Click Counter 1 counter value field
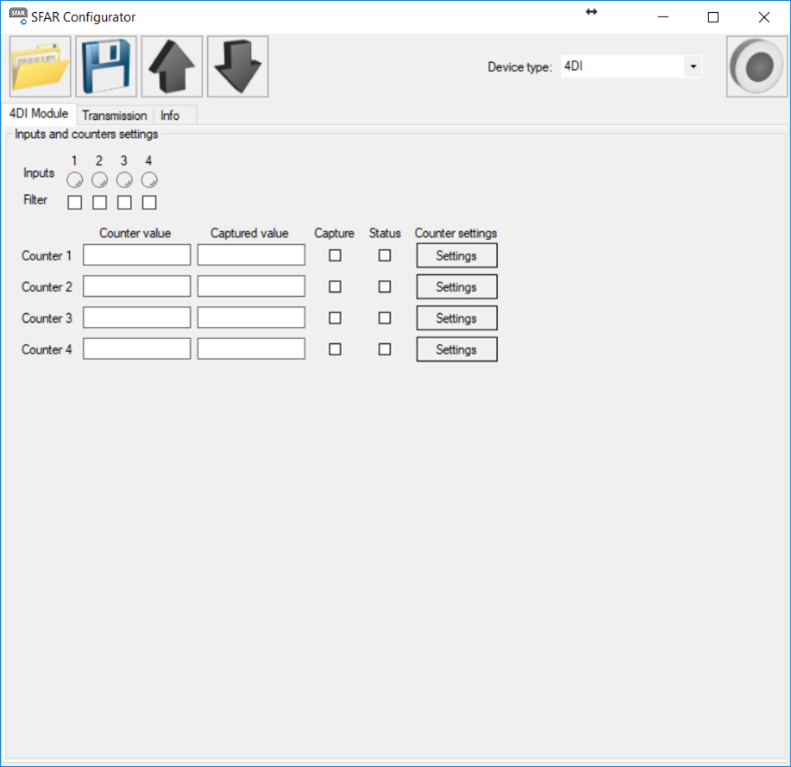The height and width of the screenshot is (767, 791). [137, 256]
